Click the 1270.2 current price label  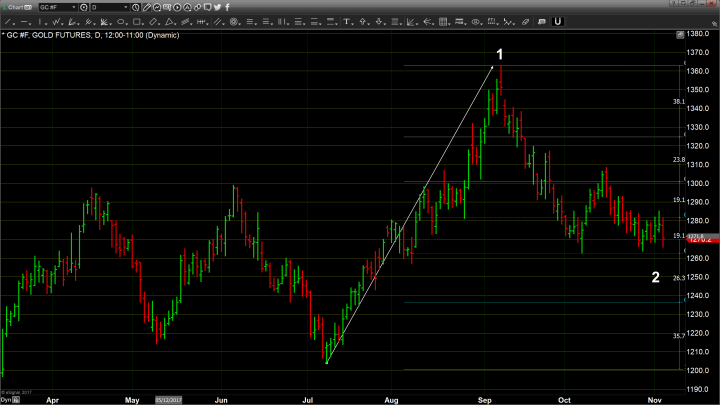698,240
